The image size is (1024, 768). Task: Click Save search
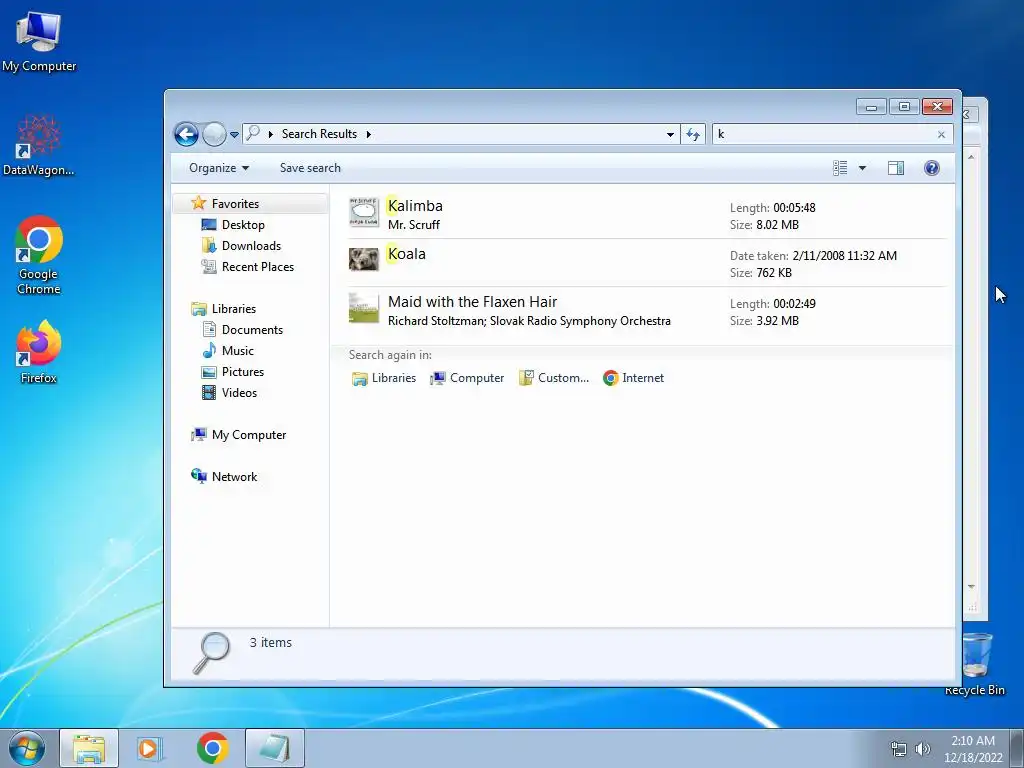point(310,168)
